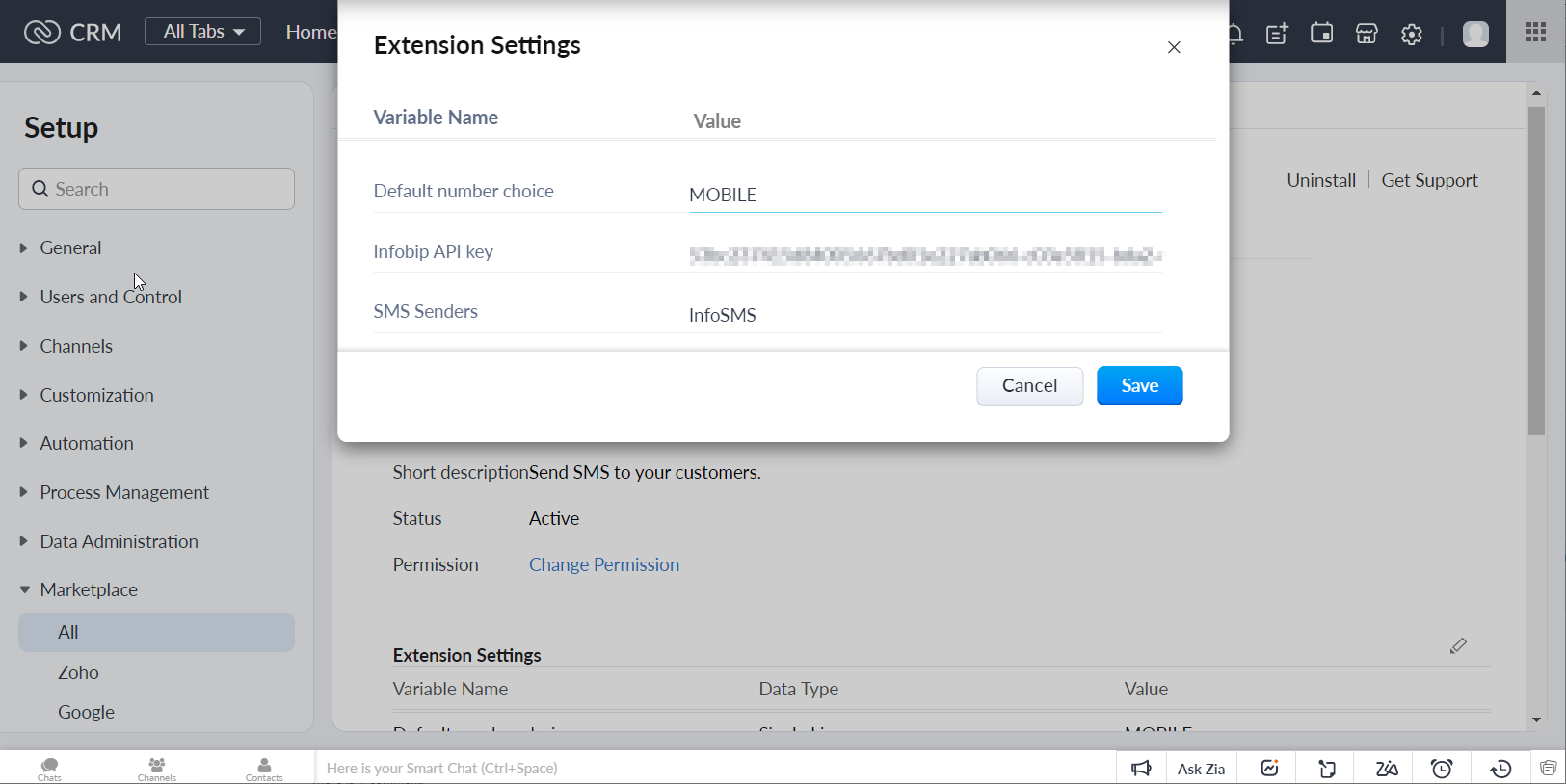
Task: Open the apps grid launcher
Action: click(1536, 32)
